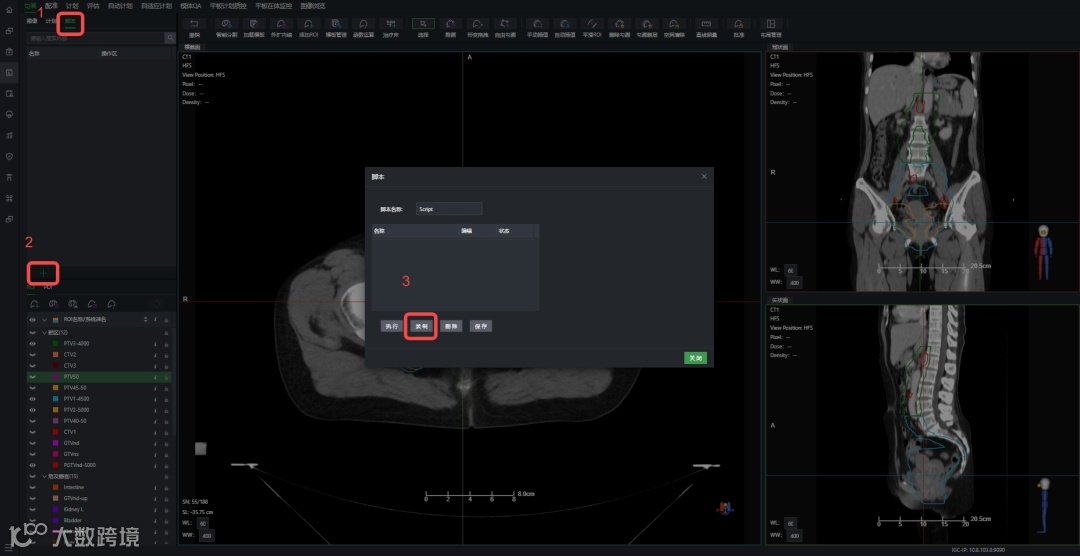The width and height of the screenshot is (1080, 556).
Task: Click the search input field in left panel
Action: tap(96, 38)
